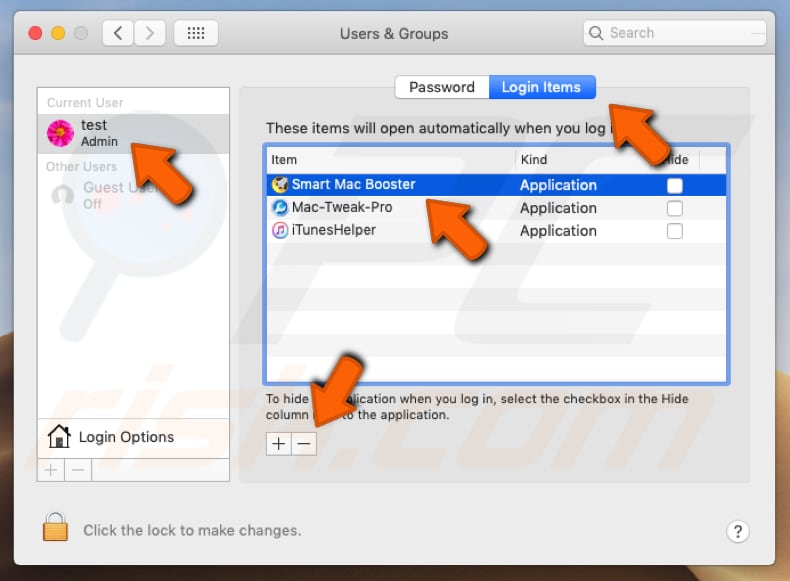Click the iTunesHelper app icon
Viewport: 790px width, 581px height.
(280, 230)
